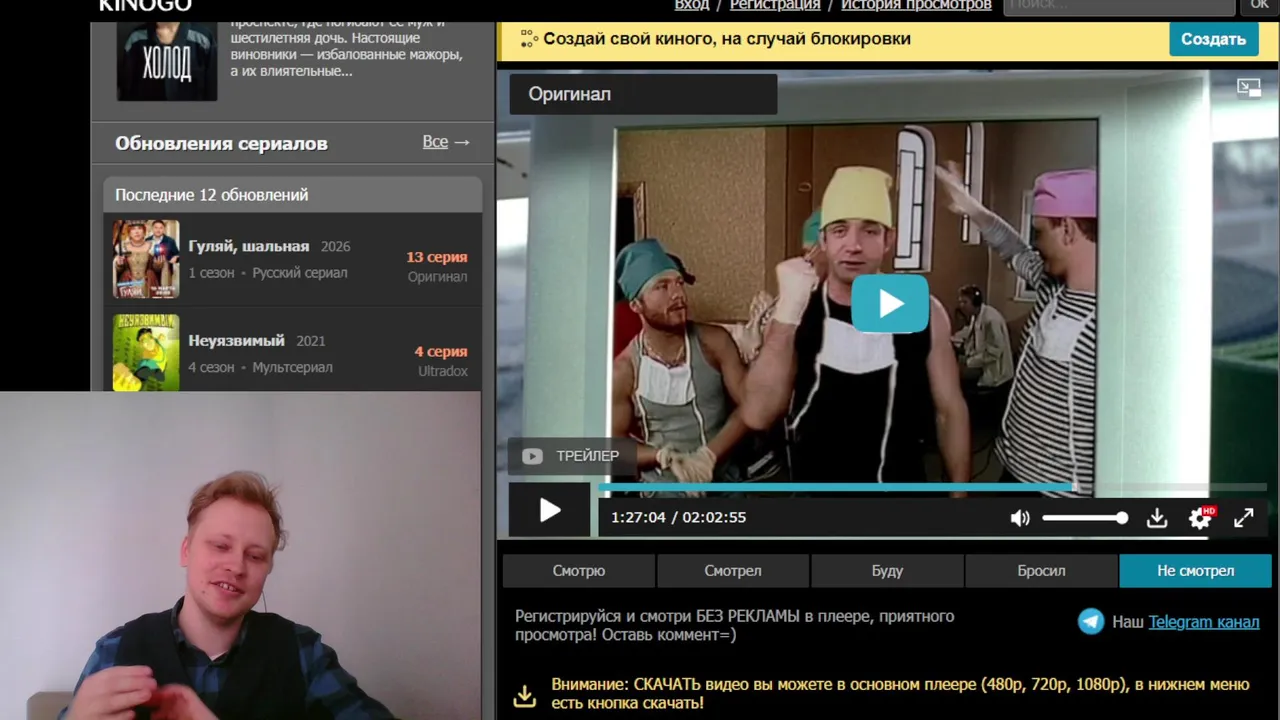This screenshot has height=720, width=1280.
Task: Open the ТРЕЙЛЕР tab
Action: point(571,456)
